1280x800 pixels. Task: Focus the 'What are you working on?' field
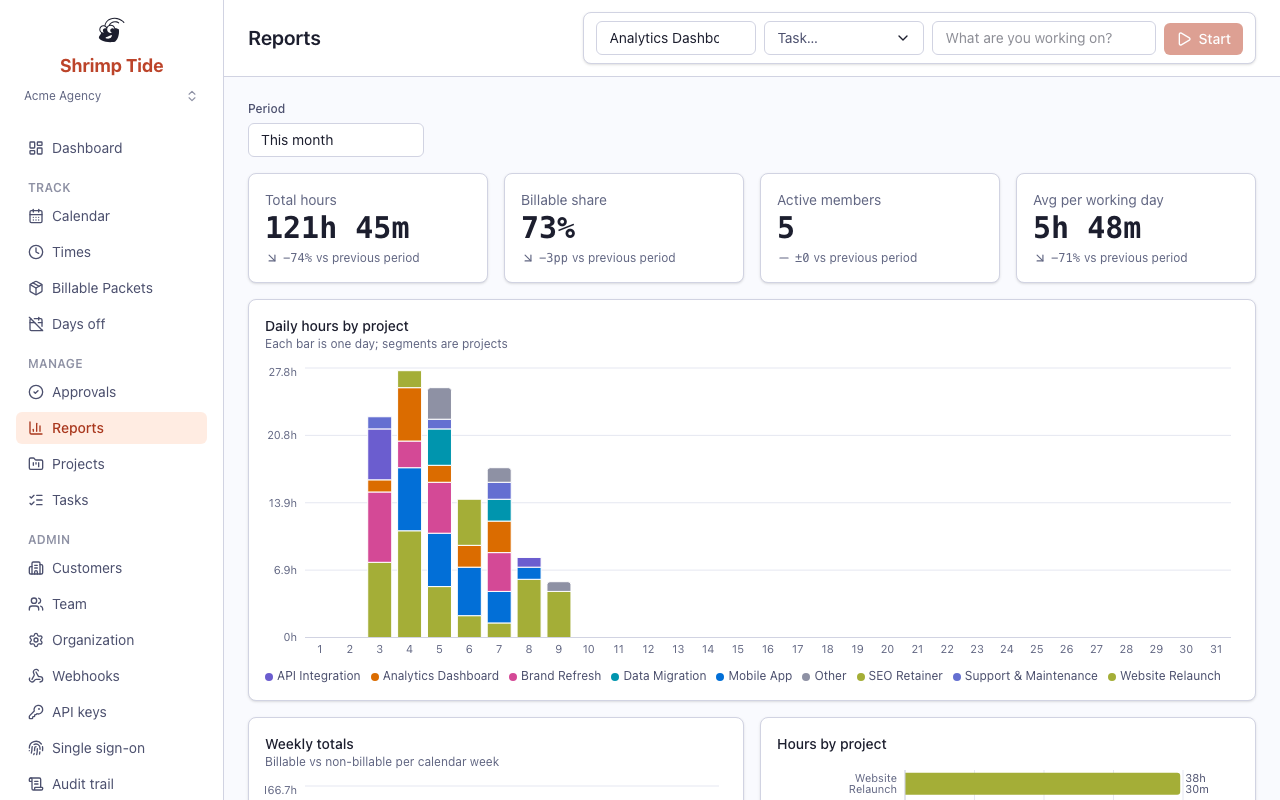pos(1044,38)
